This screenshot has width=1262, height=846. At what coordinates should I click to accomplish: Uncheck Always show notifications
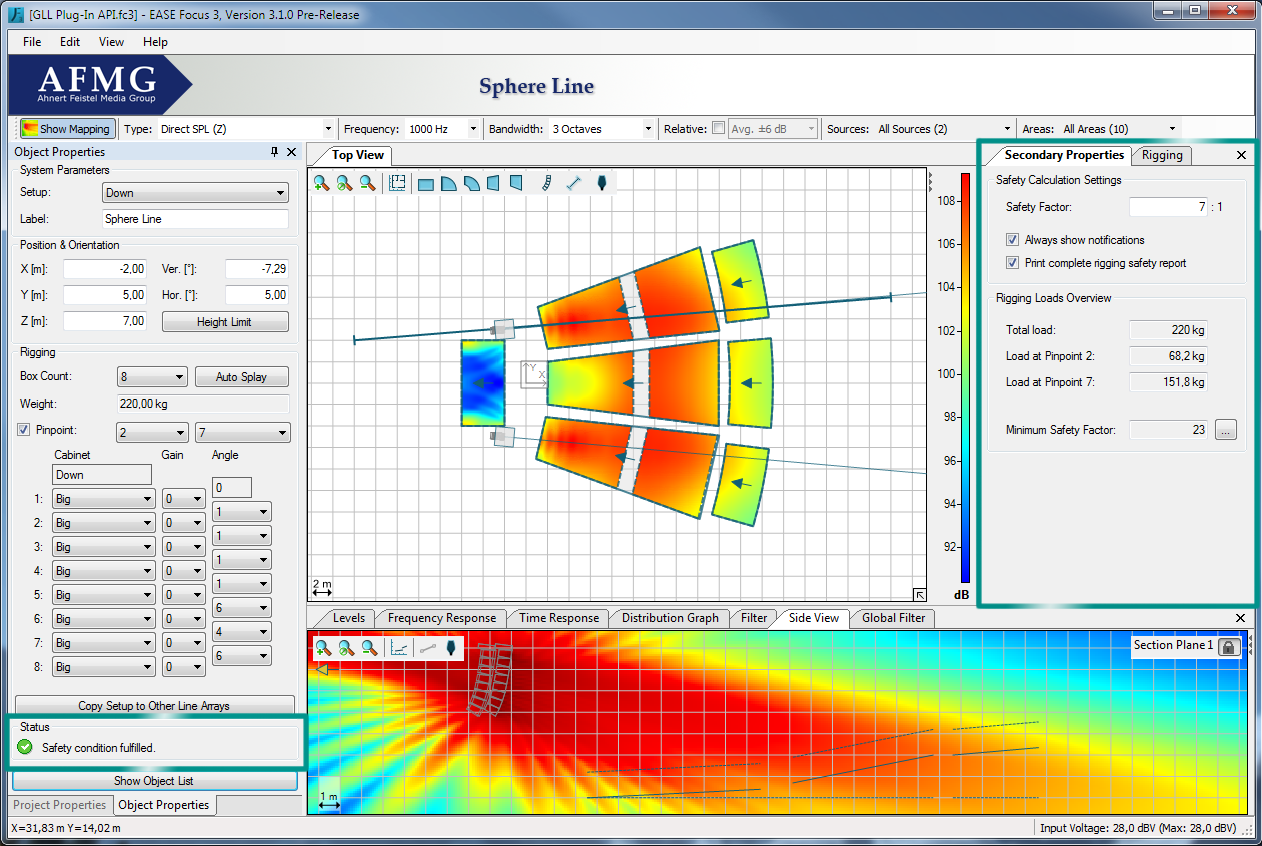pyautogui.click(x=1013, y=240)
